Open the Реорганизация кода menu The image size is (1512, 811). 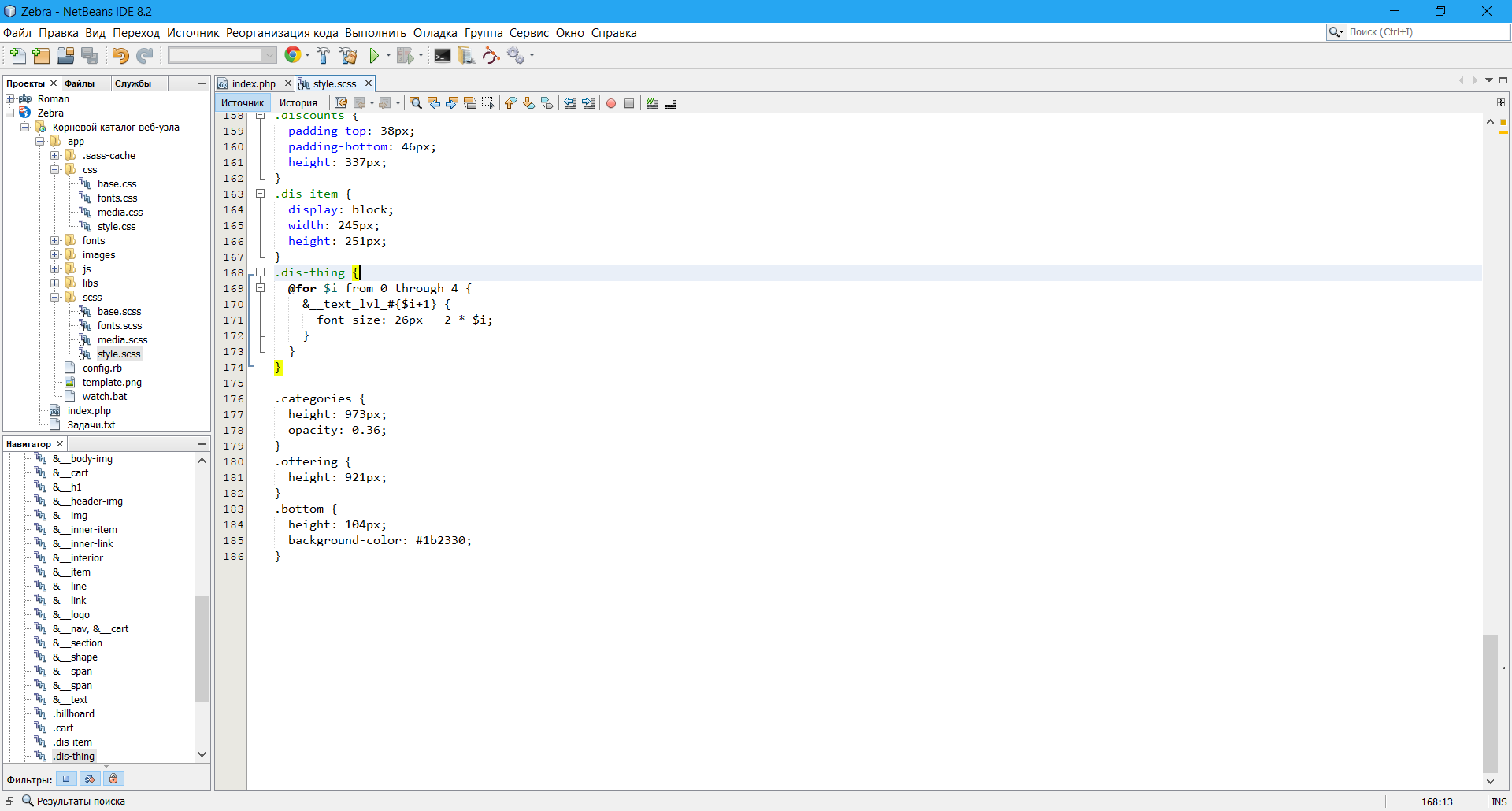tap(282, 32)
